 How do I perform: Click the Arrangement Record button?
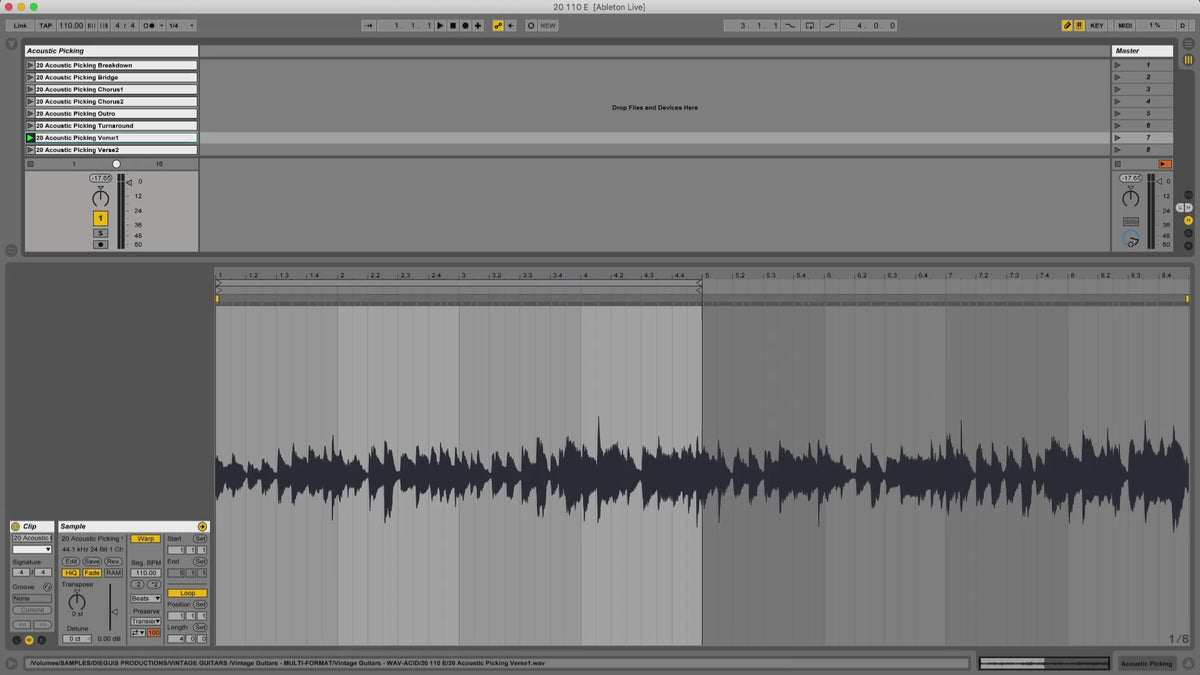pos(465,25)
